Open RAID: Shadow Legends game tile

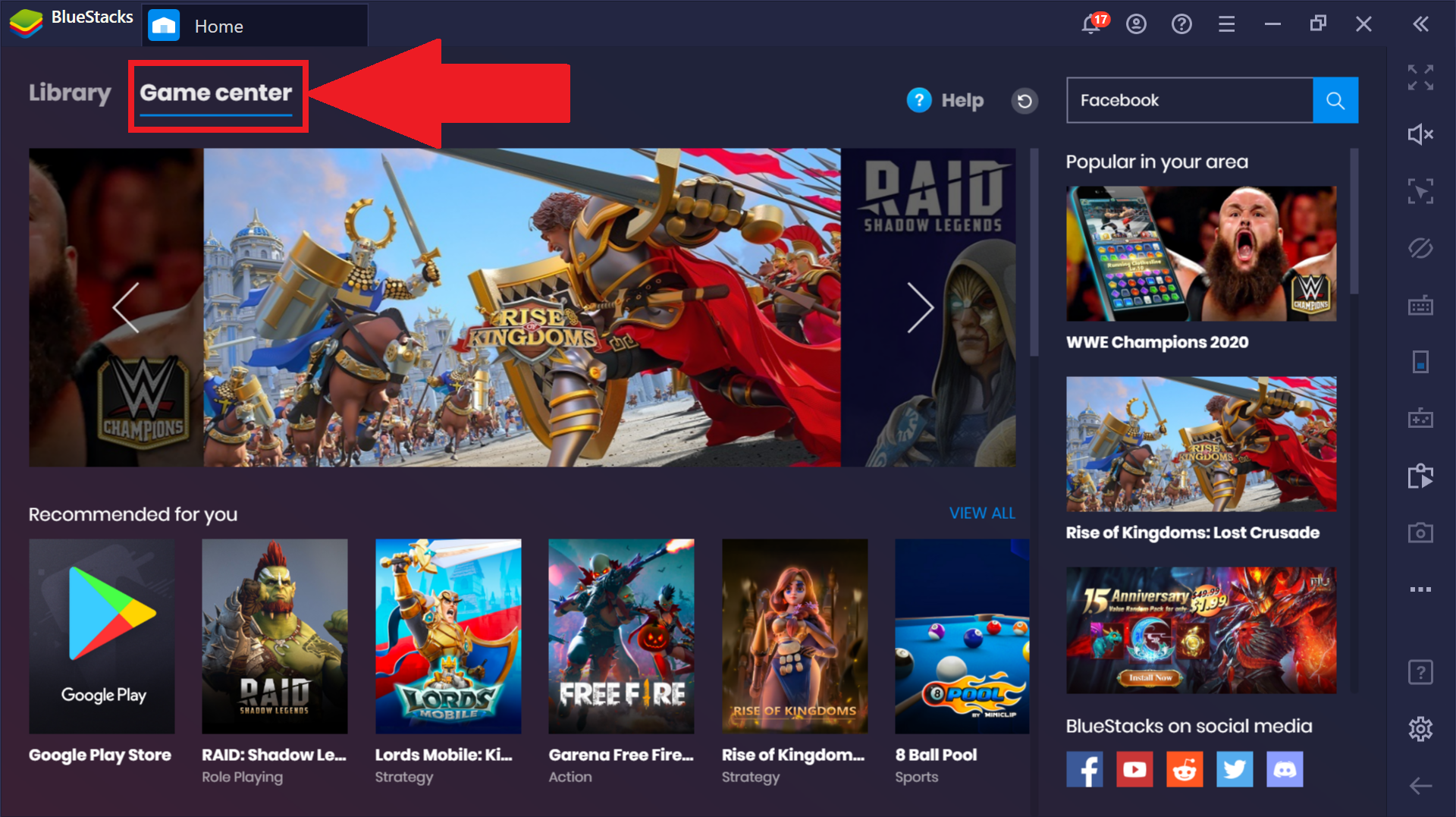coord(275,636)
